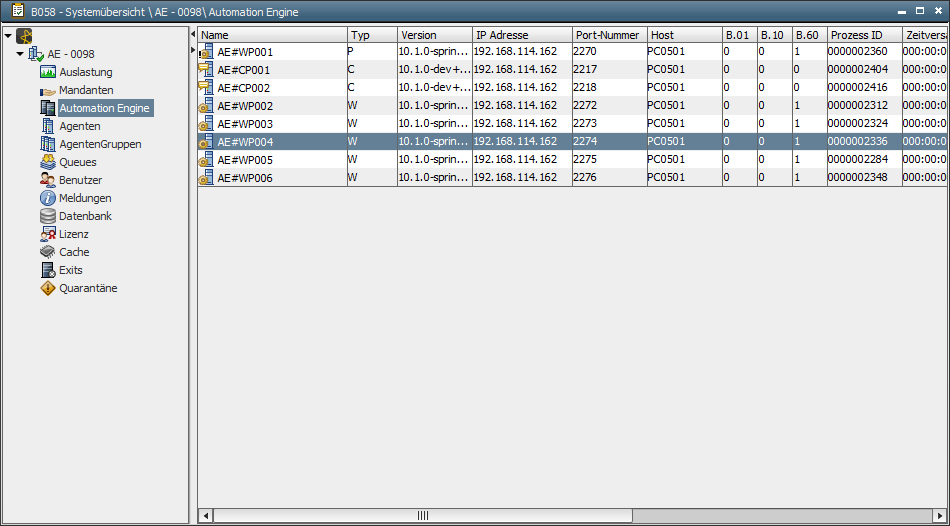
Task: Click the Quarantäne warning icon
Action: click(48, 288)
